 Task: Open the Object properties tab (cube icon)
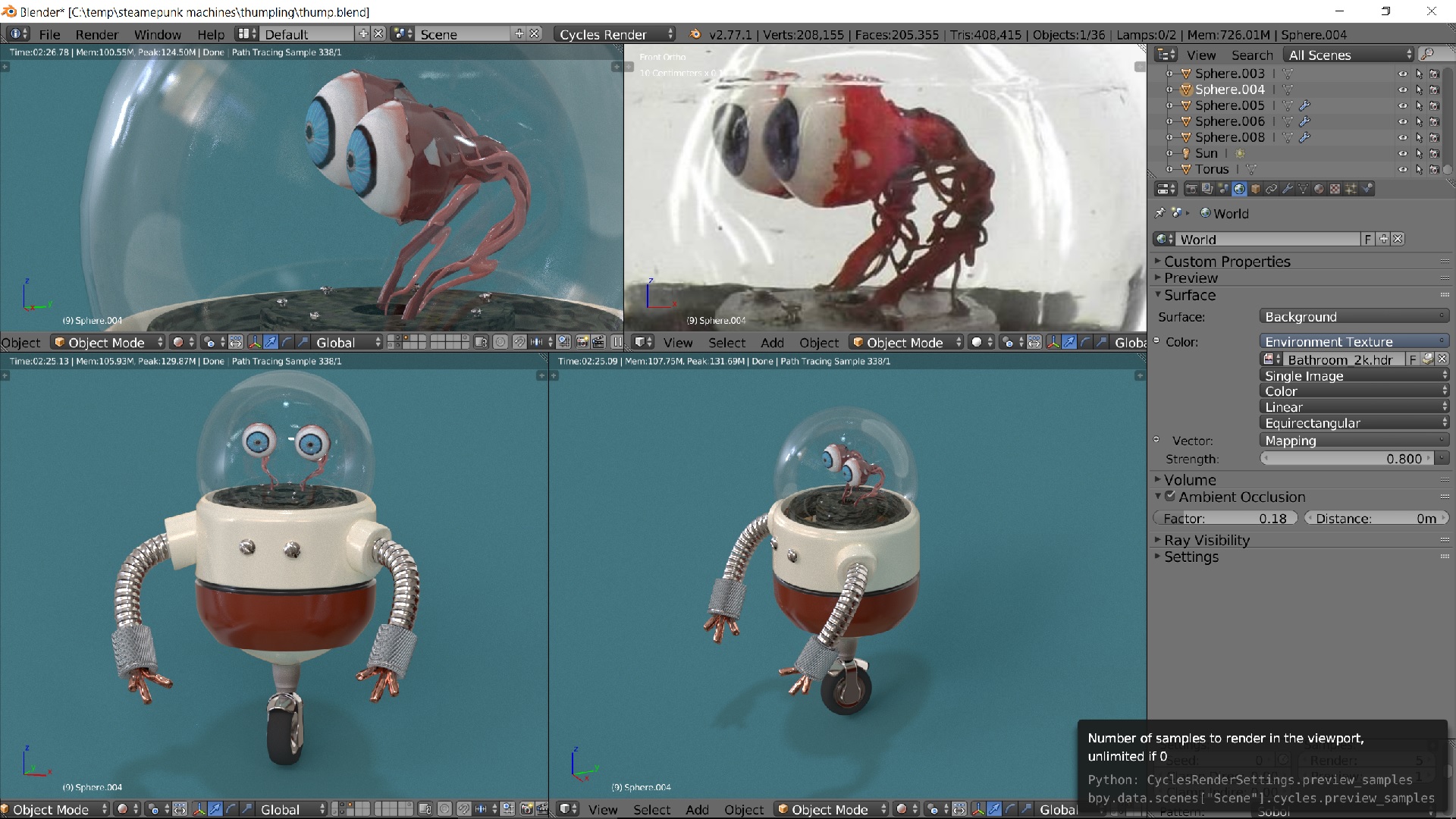coord(1255,189)
